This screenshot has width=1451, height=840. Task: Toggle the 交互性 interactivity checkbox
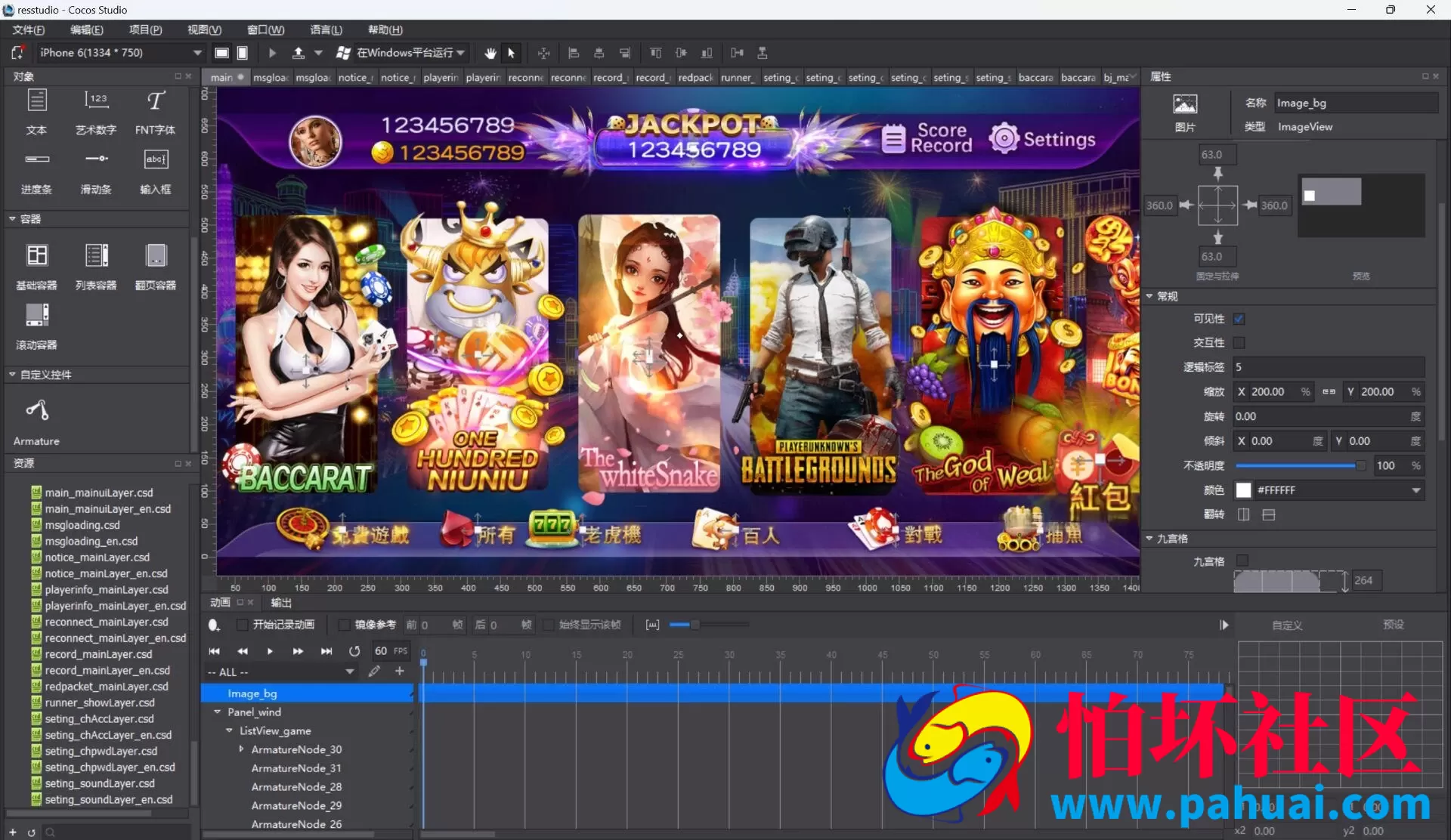(x=1239, y=343)
